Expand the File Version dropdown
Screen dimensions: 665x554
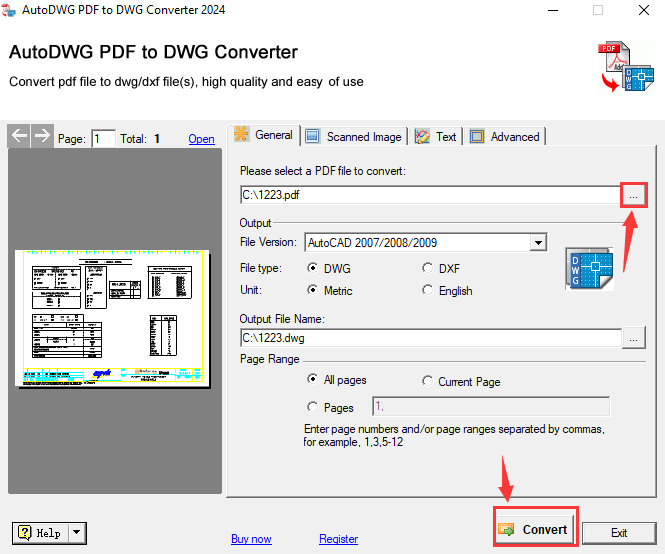point(538,242)
